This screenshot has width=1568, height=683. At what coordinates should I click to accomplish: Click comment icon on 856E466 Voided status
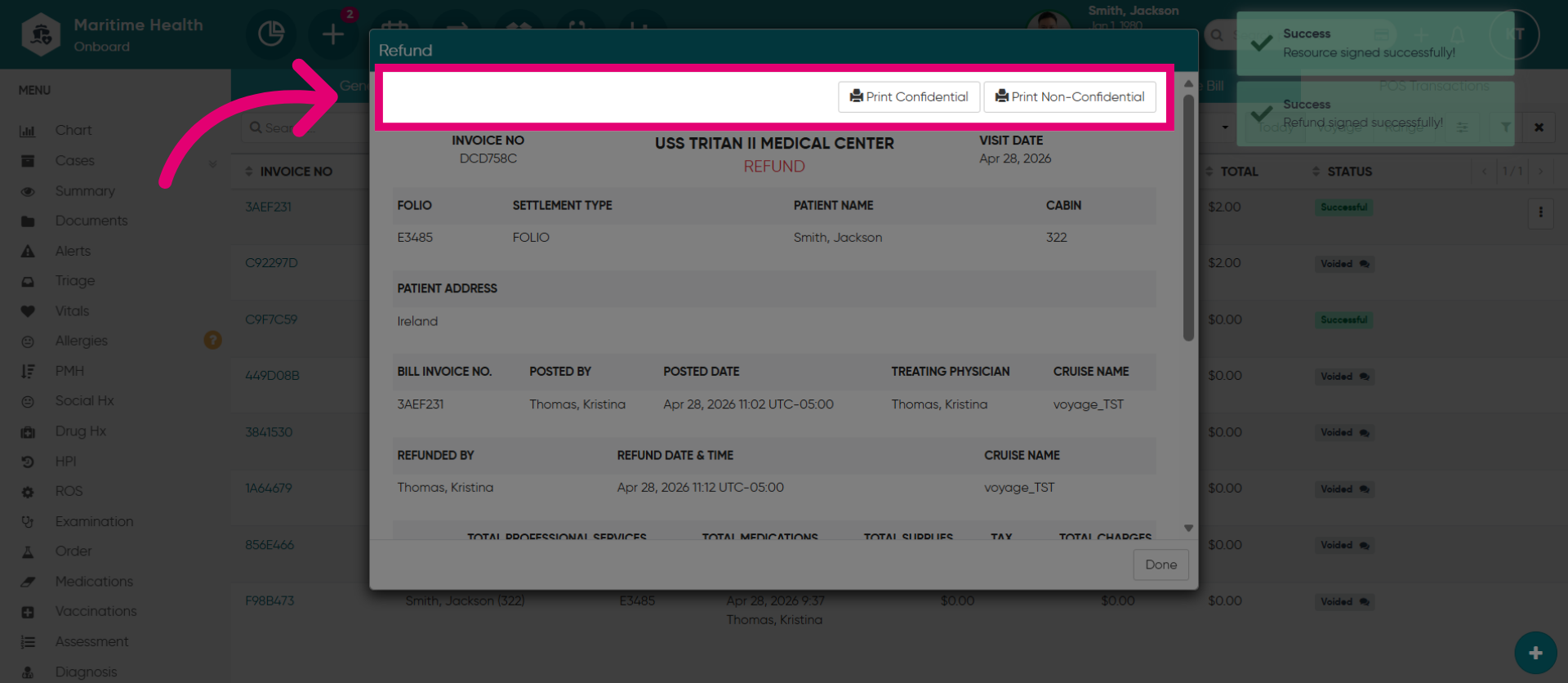click(x=1365, y=546)
